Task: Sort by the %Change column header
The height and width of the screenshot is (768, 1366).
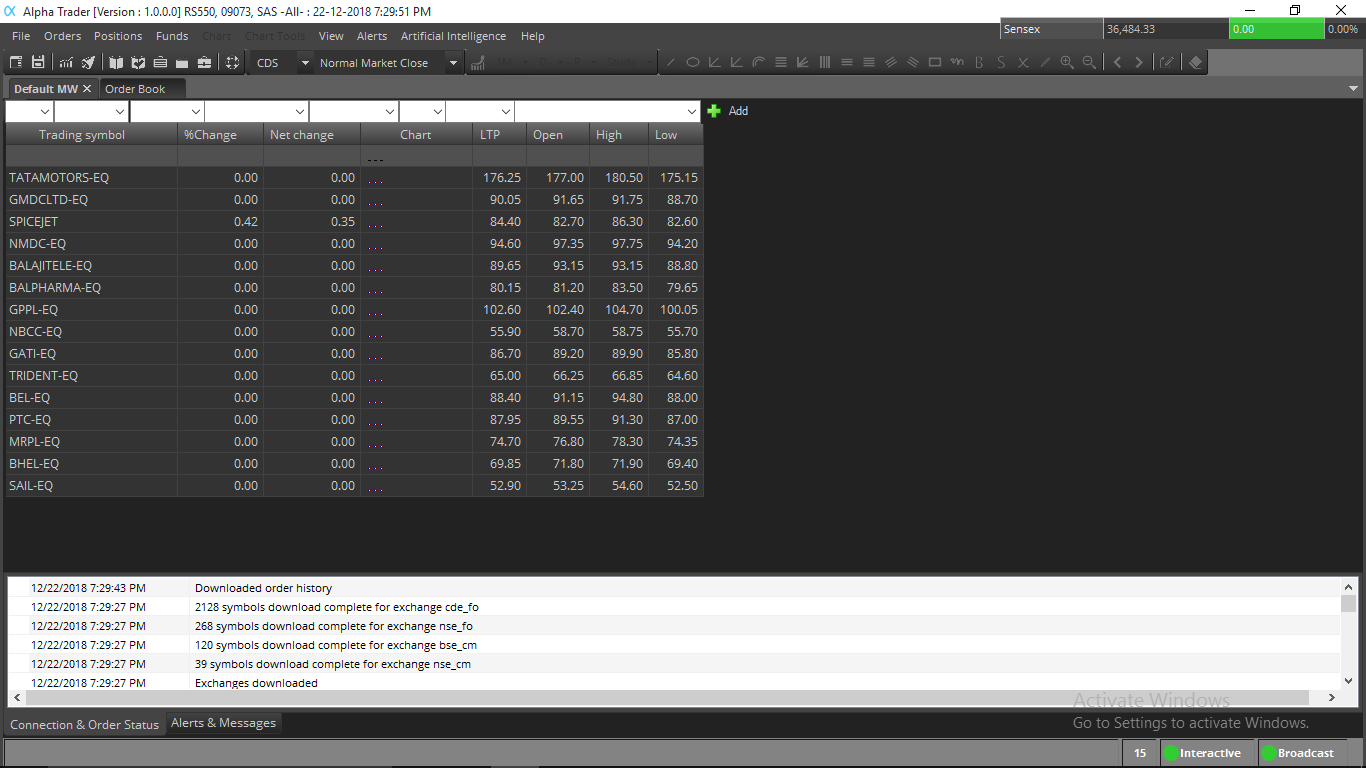Action: pos(210,135)
